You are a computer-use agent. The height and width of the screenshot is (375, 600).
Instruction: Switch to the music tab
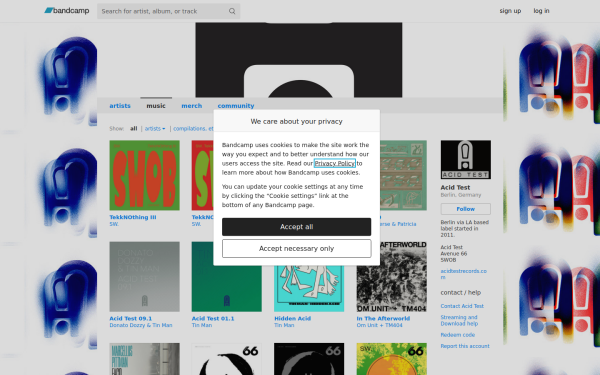(156, 106)
